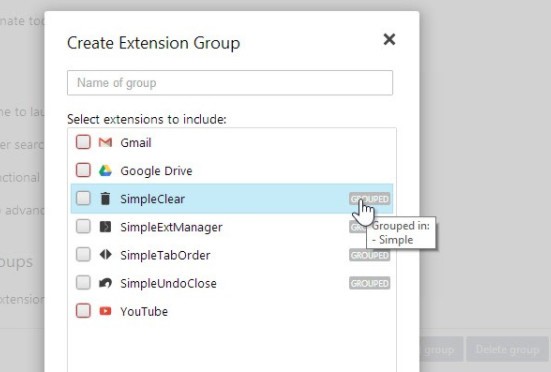
Task: Click the YouTube label text
Action: (x=144, y=312)
